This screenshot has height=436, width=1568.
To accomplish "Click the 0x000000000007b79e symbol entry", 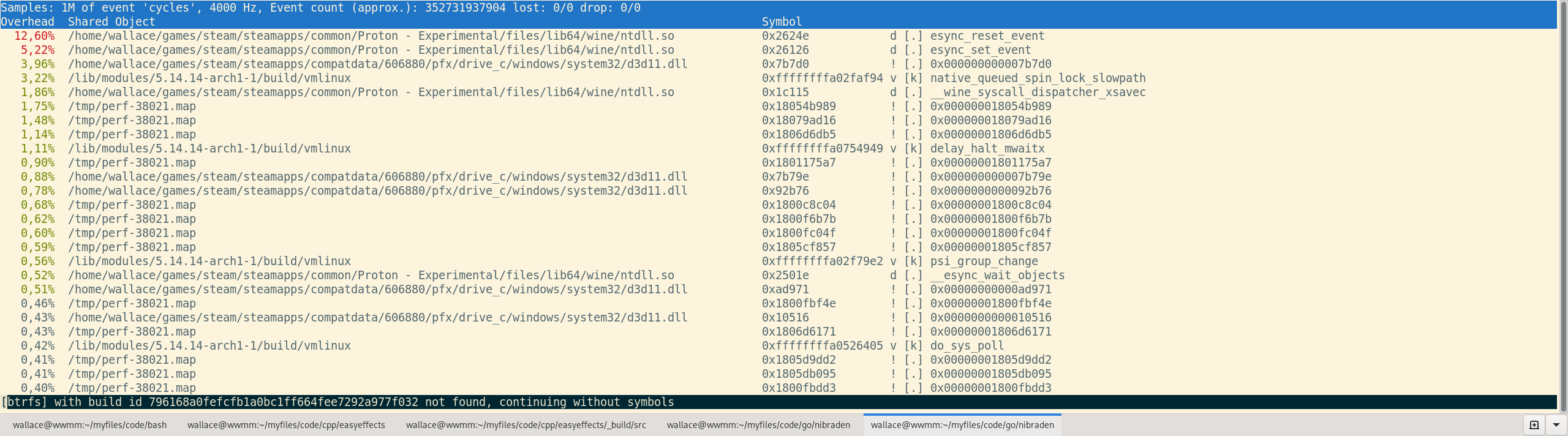I will pyautogui.click(x=991, y=177).
